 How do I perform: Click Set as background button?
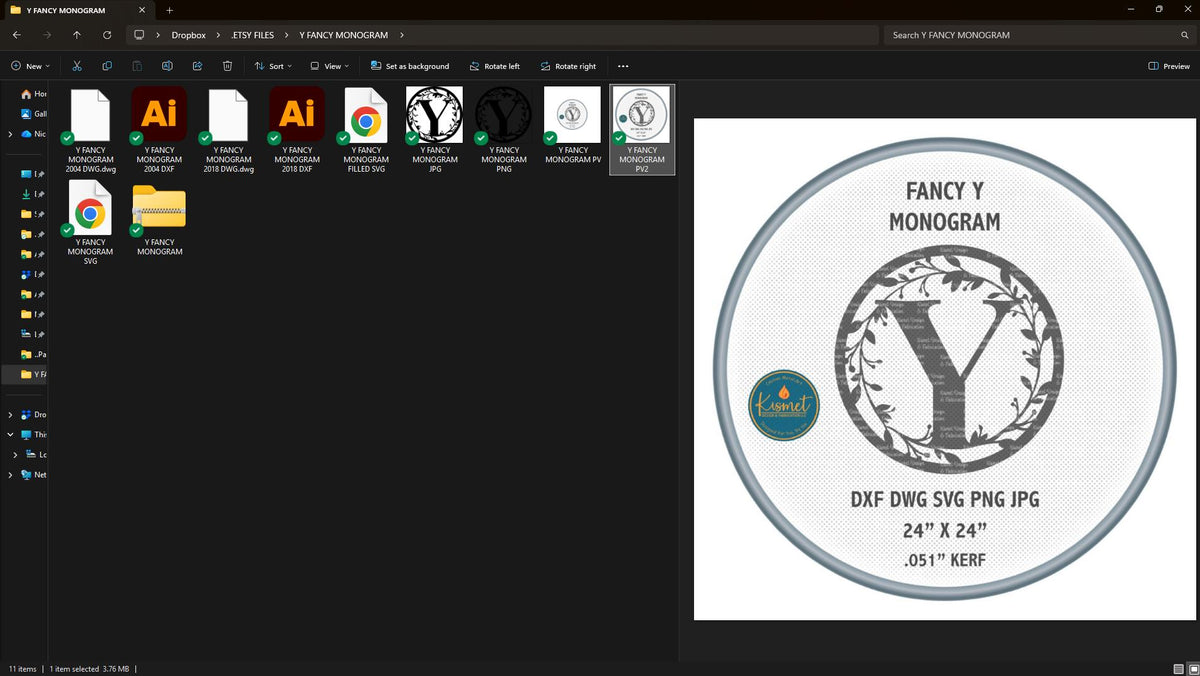410,66
